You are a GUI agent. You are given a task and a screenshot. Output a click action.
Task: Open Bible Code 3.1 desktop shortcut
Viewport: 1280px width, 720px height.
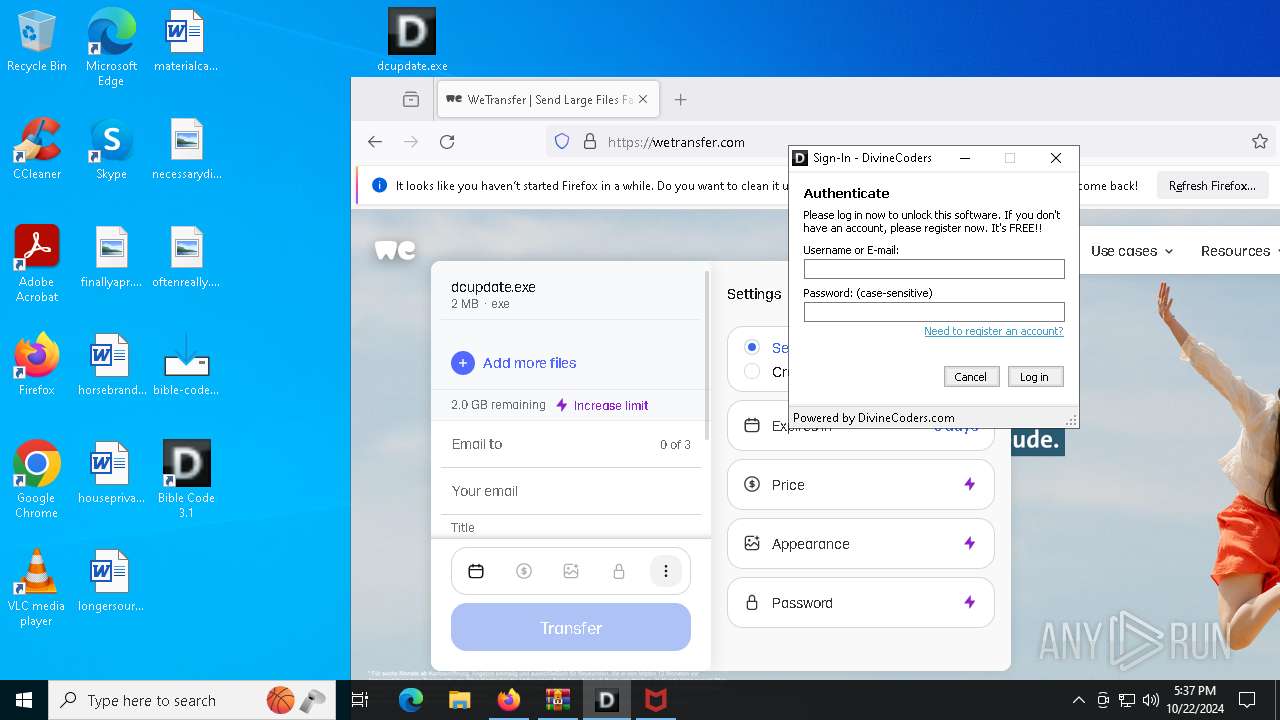point(186,480)
